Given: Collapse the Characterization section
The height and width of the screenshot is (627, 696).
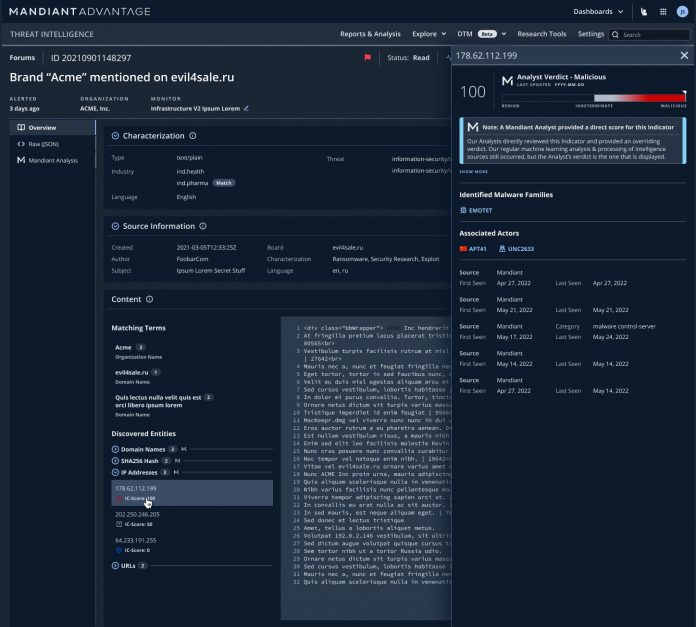Looking at the screenshot, I should [115, 136].
